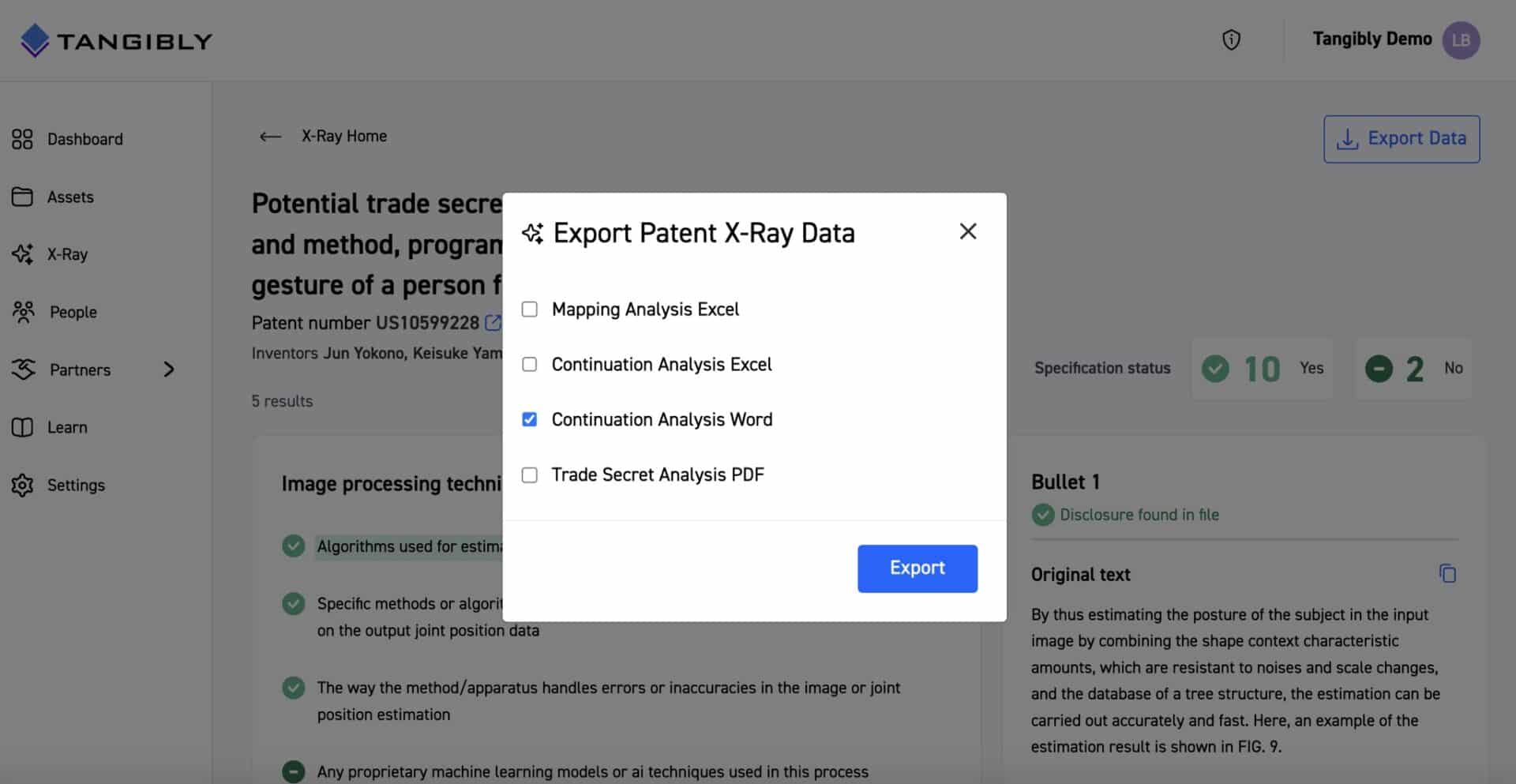Open the Learn menu item
The width and height of the screenshot is (1516, 784).
click(67, 427)
